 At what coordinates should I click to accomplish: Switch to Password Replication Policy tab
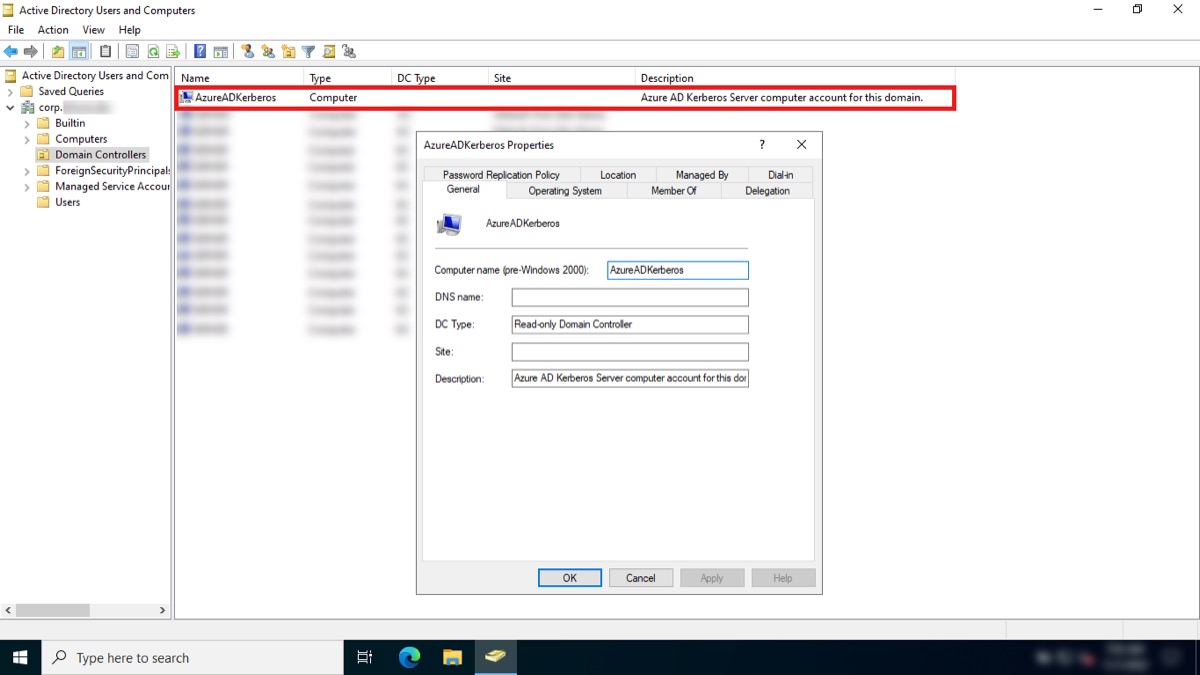pyautogui.click(x=501, y=175)
